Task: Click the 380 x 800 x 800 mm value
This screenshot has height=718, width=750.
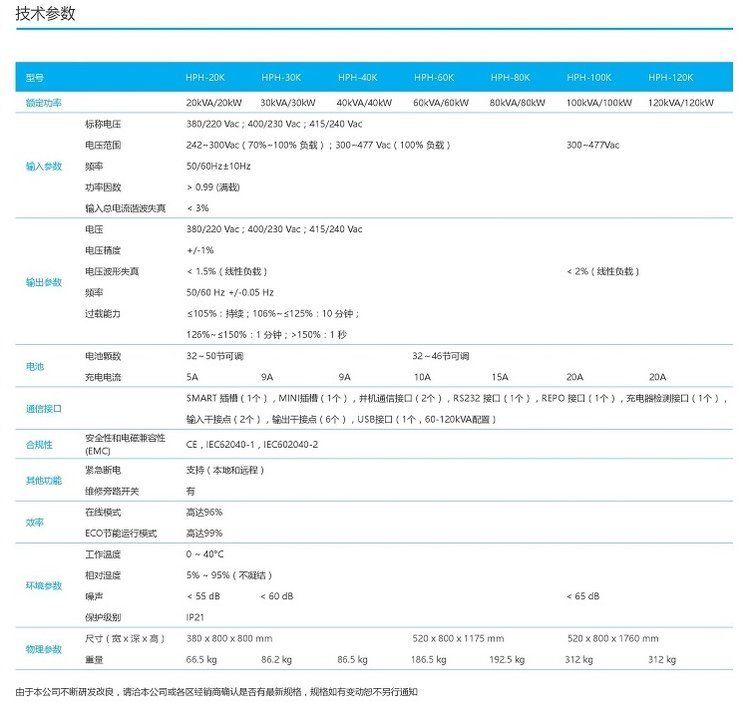Action: tap(229, 638)
